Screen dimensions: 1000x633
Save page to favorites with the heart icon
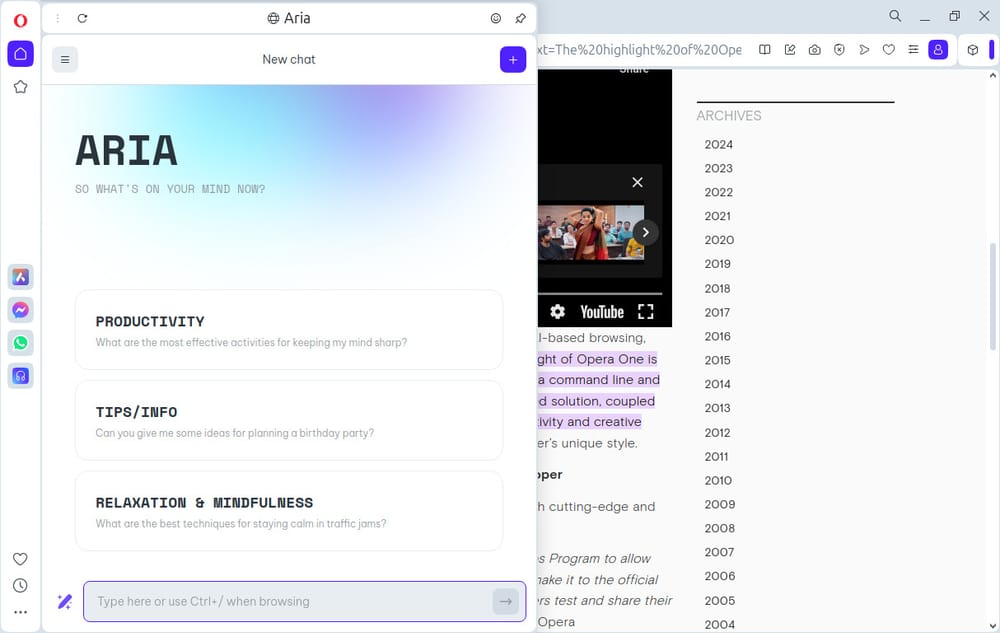(x=889, y=49)
